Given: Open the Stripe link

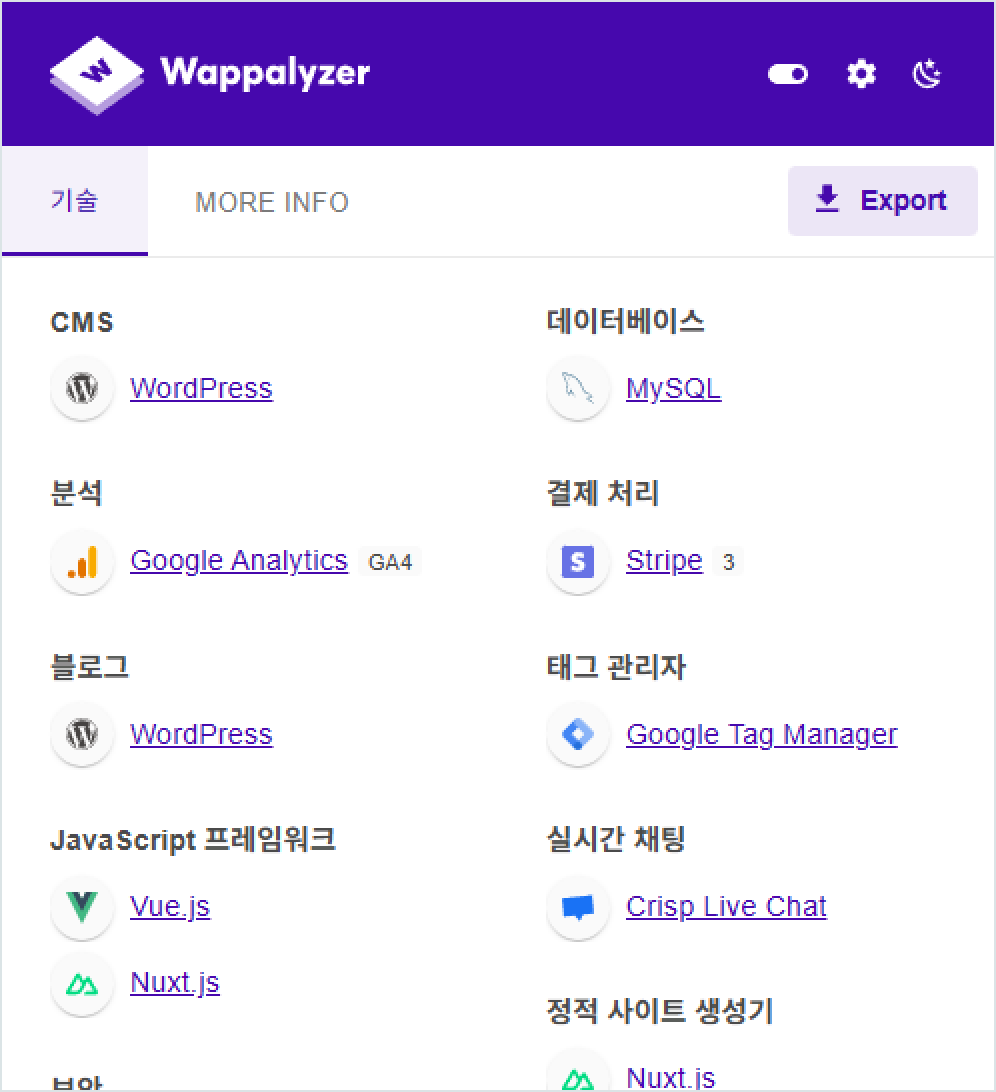Looking at the screenshot, I should pyautogui.click(x=664, y=561).
